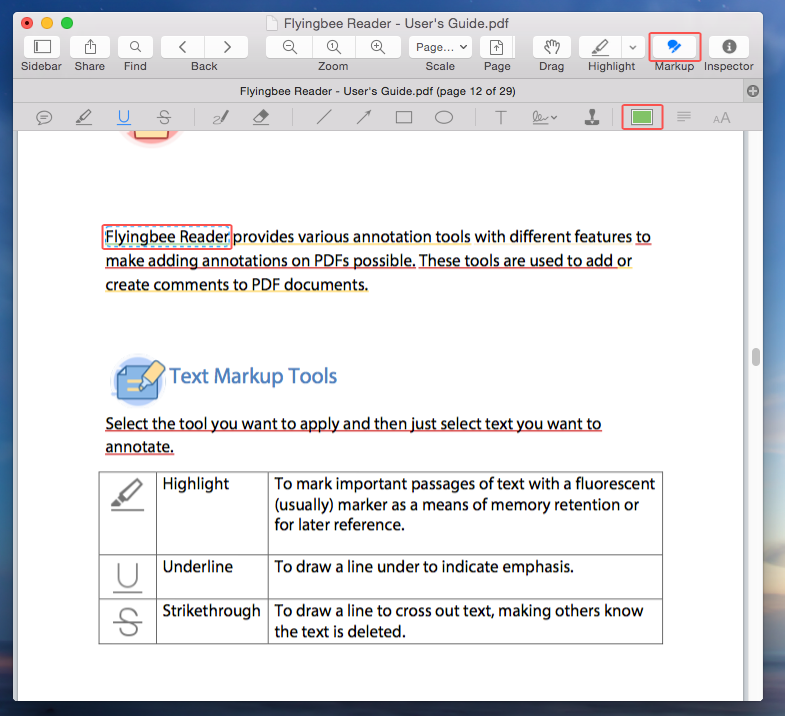The image size is (785, 716).
Task: Toggle the Markup toolbar button
Action: pyautogui.click(x=674, y=47)
